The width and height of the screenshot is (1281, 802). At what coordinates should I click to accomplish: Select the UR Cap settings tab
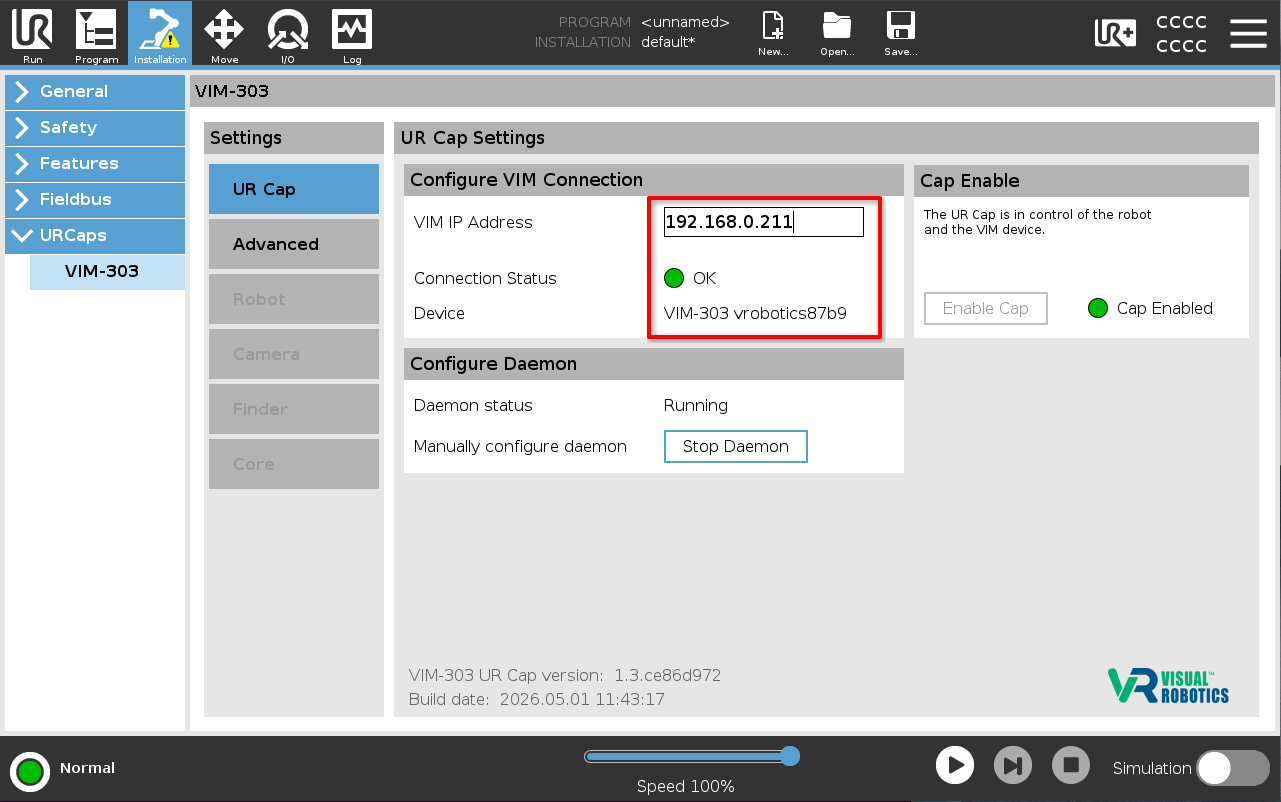tap(294, 189)
